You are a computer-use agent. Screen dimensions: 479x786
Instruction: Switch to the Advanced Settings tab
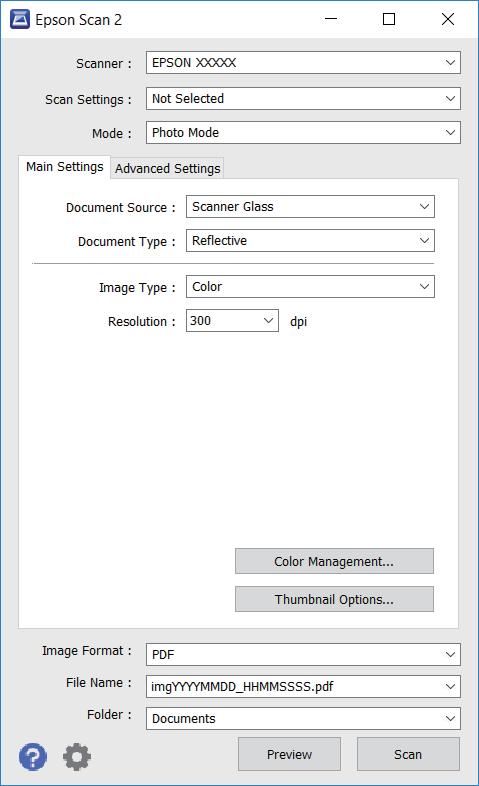(x=167, y=168)
